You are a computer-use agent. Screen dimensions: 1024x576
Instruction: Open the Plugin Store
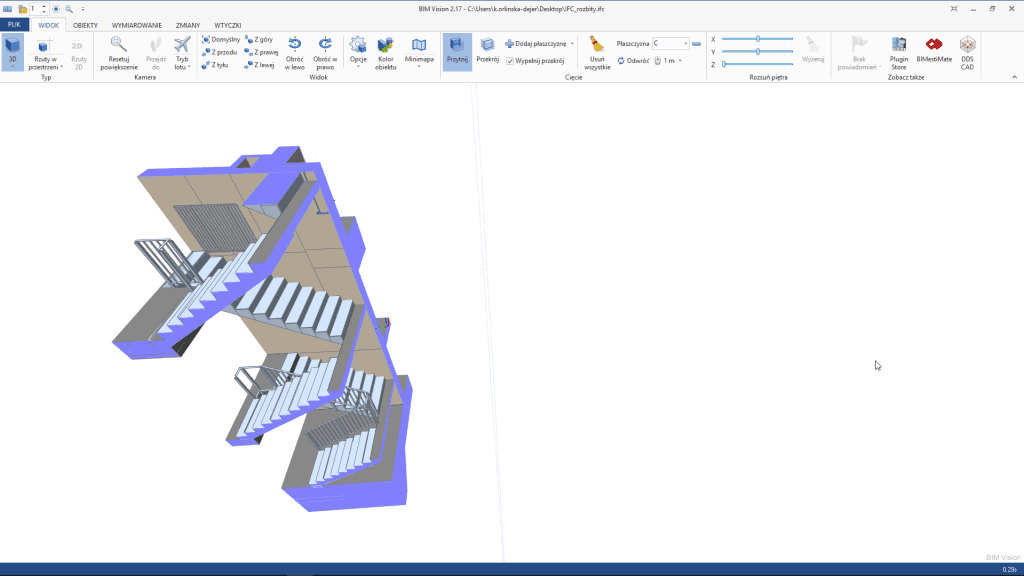(899, 45)
